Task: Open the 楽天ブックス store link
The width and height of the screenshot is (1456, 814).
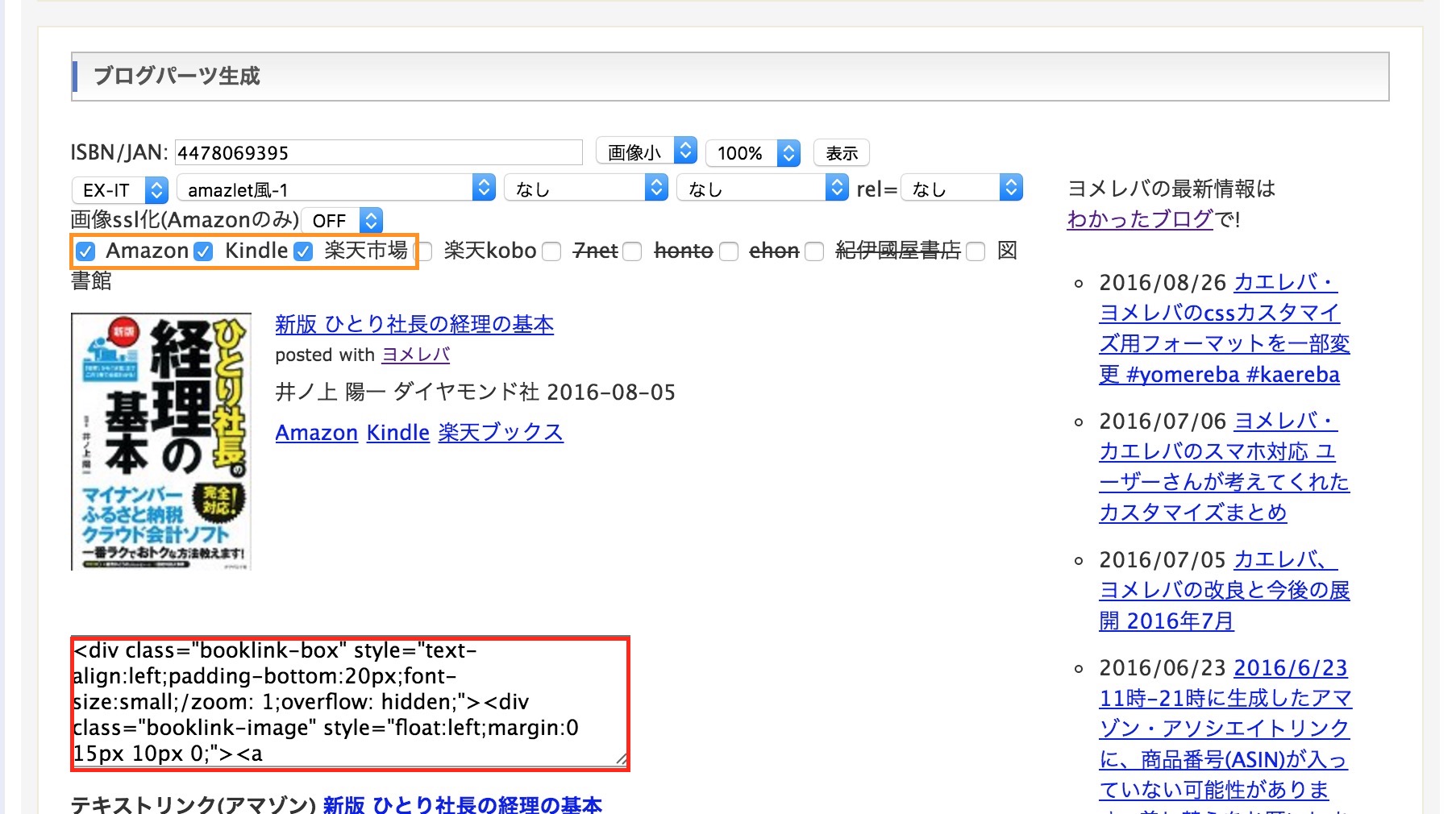Action: (x=501, y=433)
